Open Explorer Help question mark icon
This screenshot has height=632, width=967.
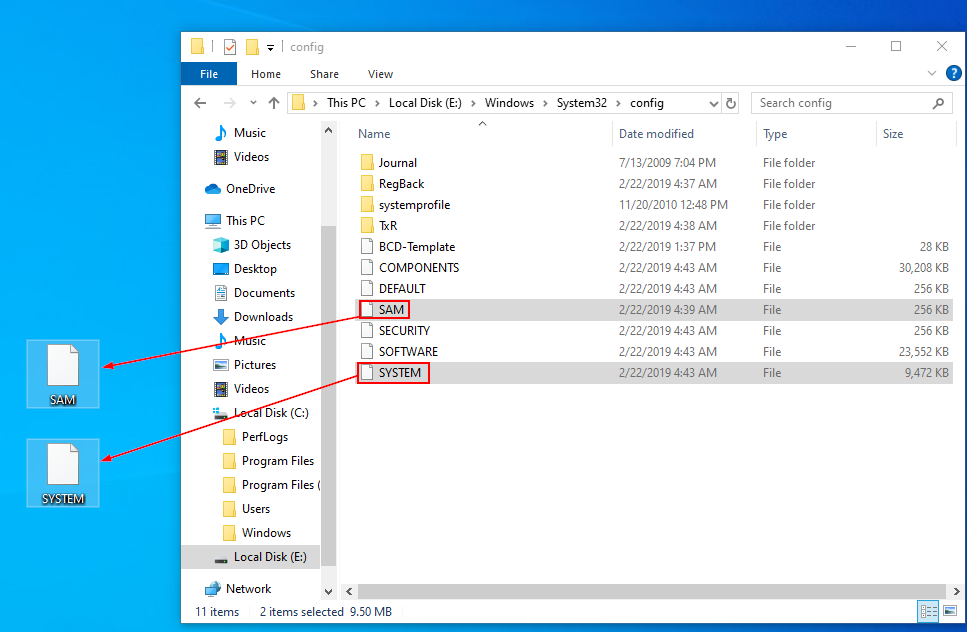[x=953, y=73]
